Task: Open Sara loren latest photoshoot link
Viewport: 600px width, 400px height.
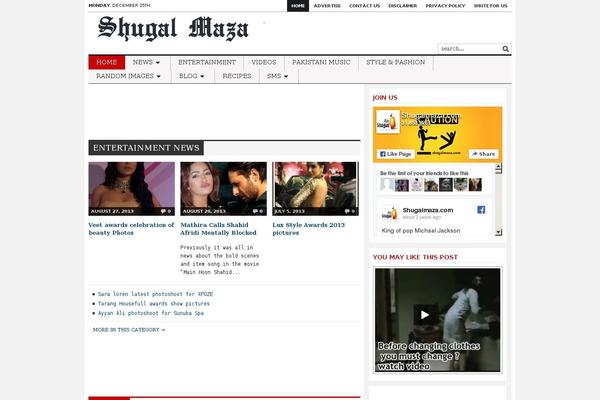Action: click(x=155, y=294)
